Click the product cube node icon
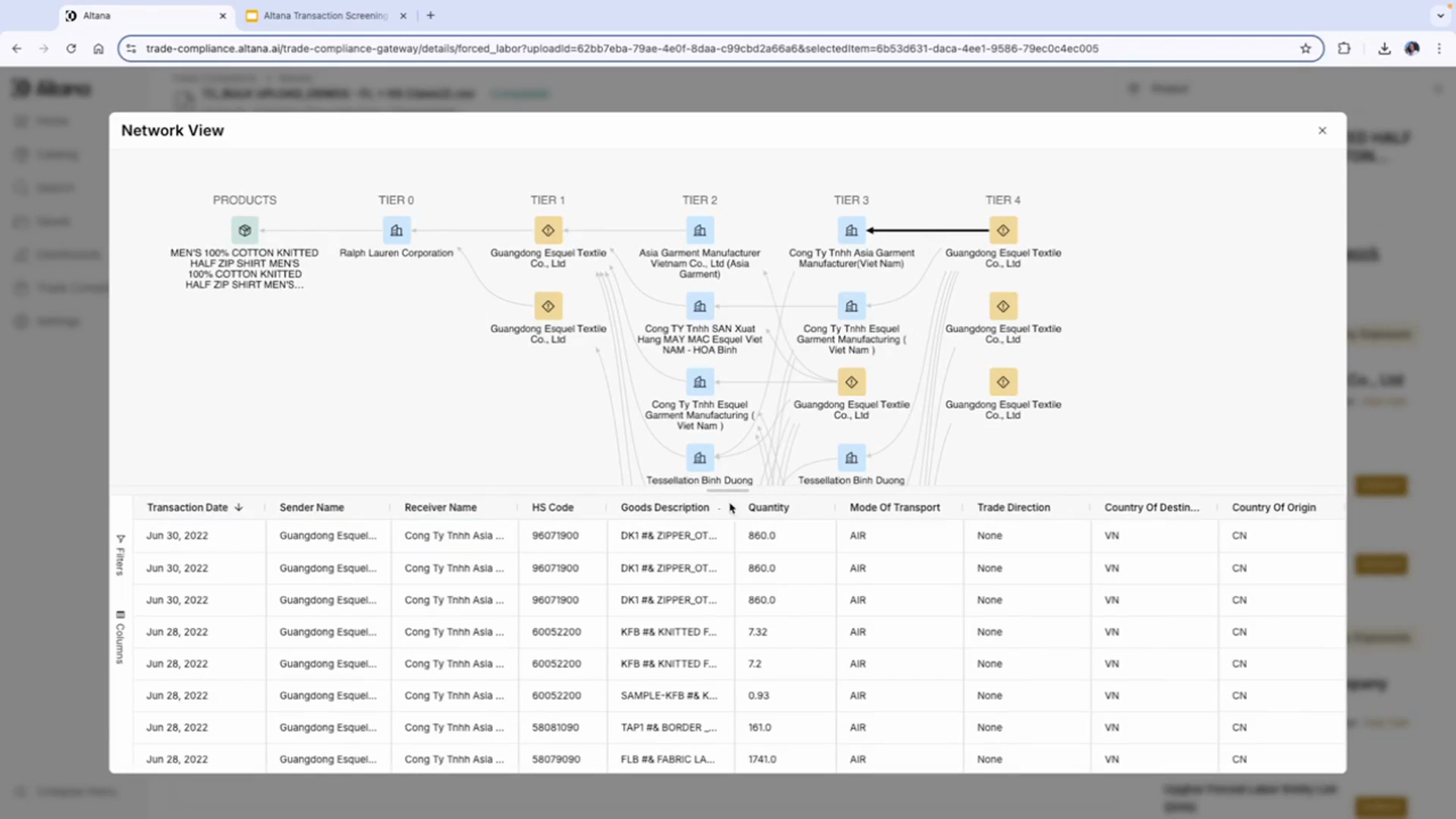 (244, 231)
